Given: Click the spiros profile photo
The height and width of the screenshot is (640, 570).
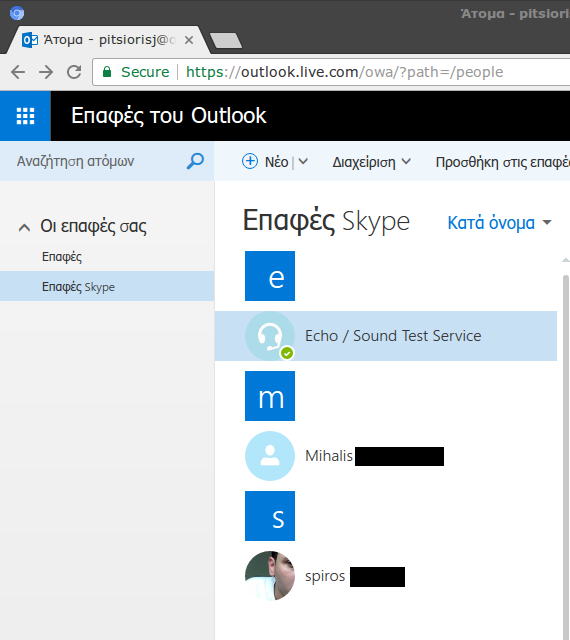Looking at the screenshot, I should tap(270, 576).
